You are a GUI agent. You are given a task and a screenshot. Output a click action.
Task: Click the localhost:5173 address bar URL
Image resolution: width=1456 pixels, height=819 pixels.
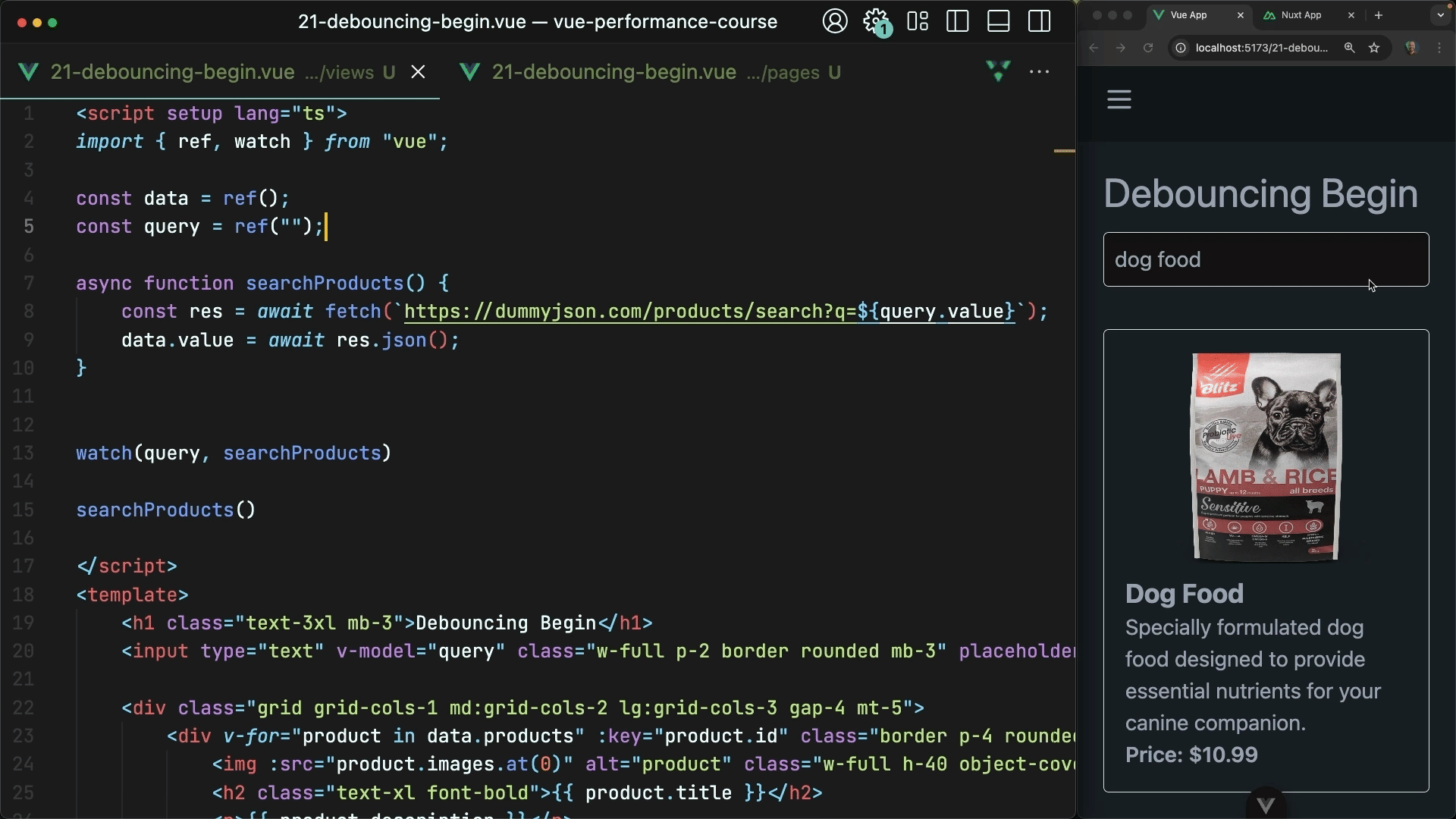1262,48
